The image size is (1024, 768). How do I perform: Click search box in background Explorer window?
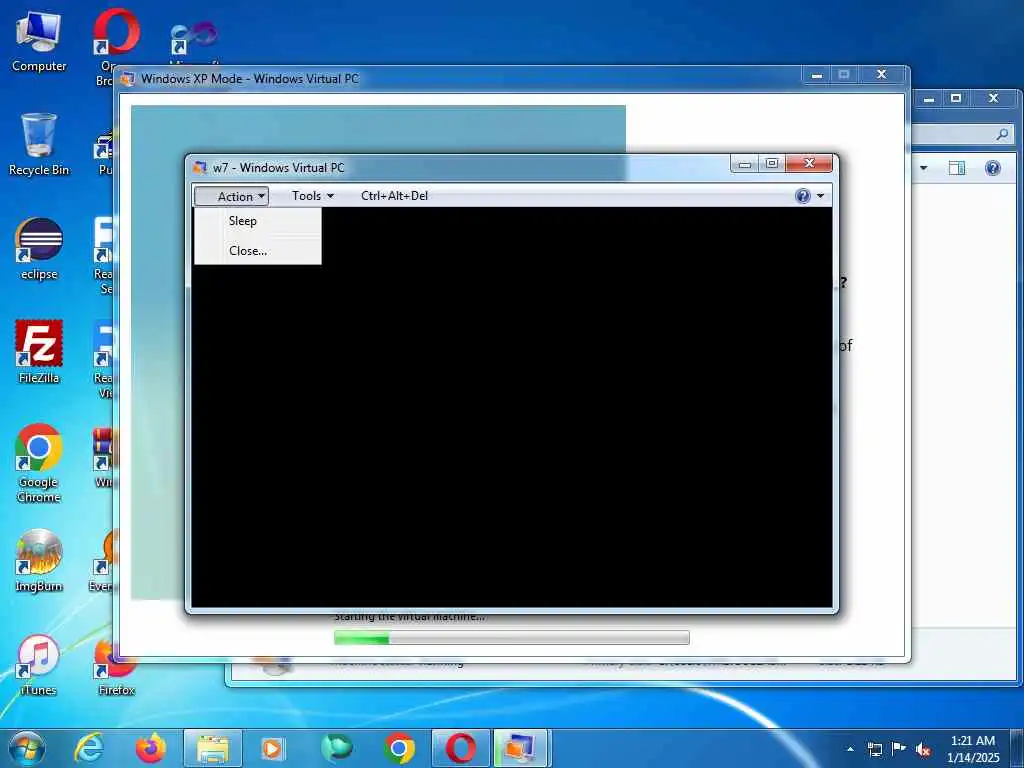click(x=961, y=135)
